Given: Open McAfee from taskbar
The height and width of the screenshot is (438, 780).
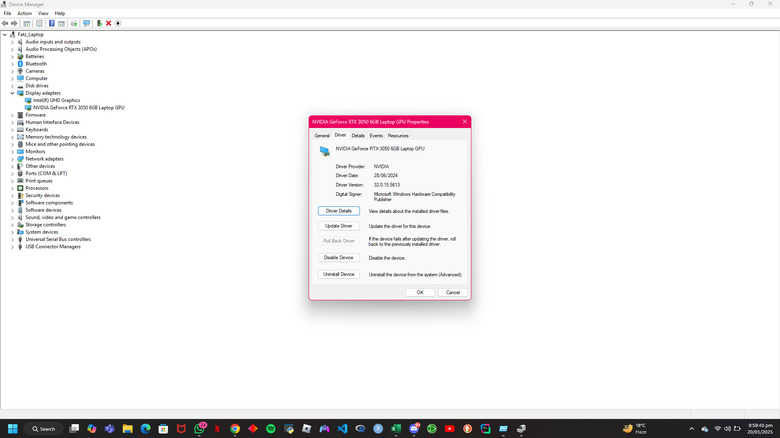Looking at the screenshot, I should point(181,429).
